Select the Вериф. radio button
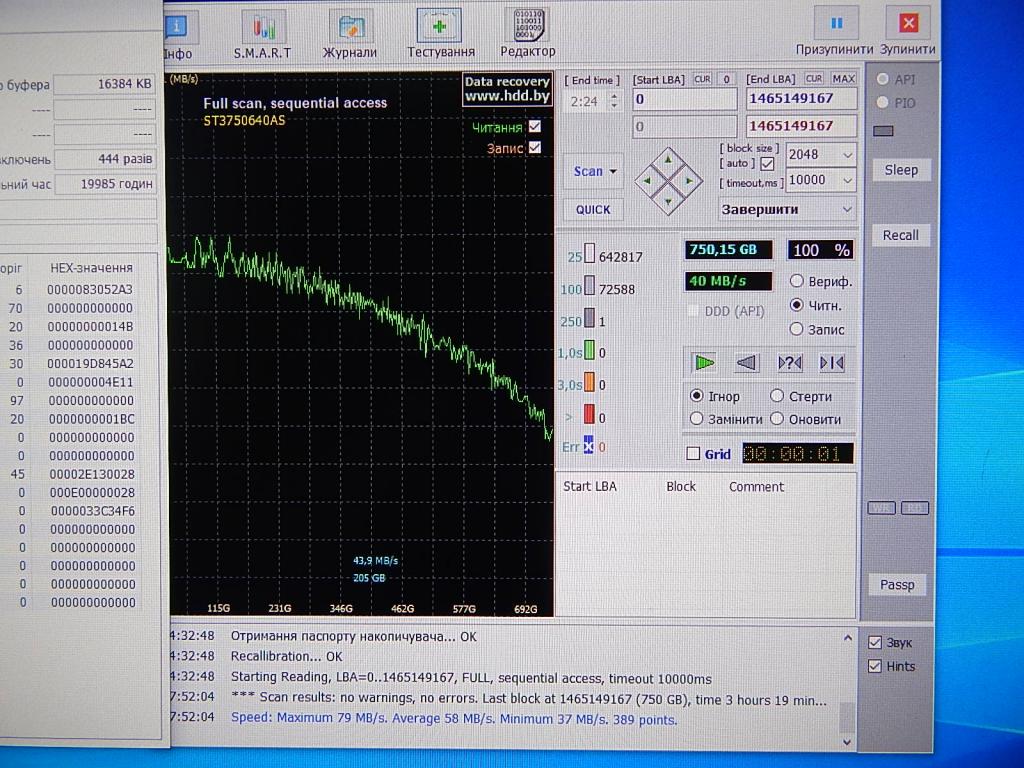Screen dimensions: 1024x768 click(796, 281)
